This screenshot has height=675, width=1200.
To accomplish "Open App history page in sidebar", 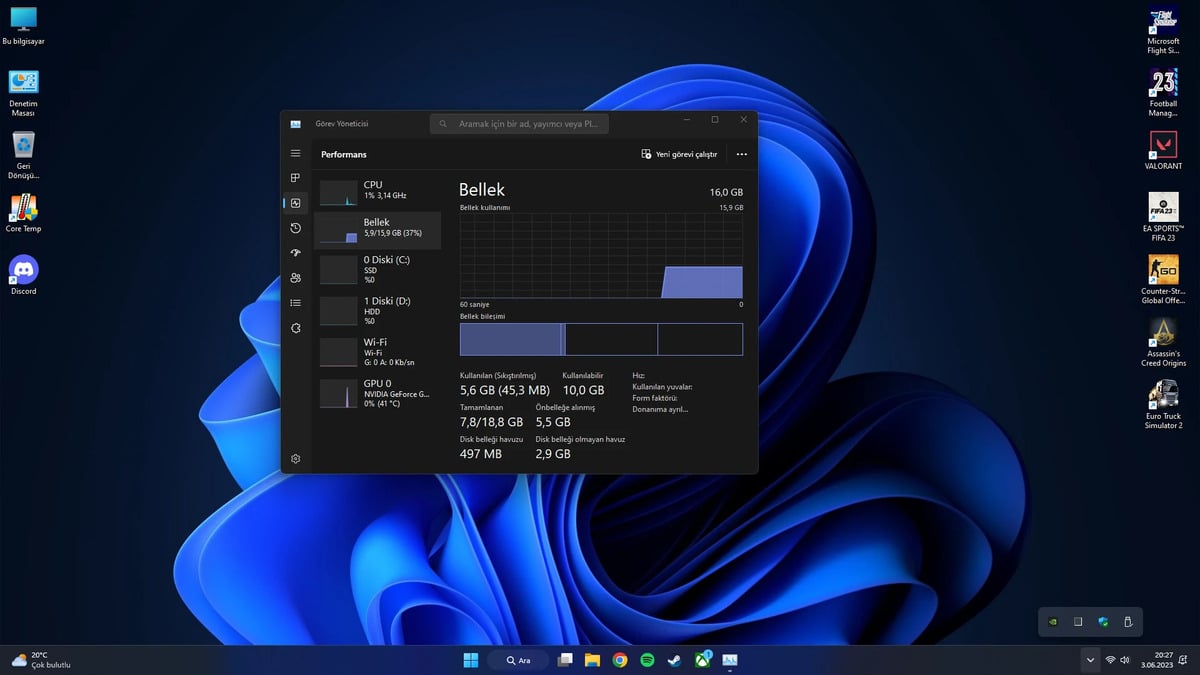I will point(295,228).
